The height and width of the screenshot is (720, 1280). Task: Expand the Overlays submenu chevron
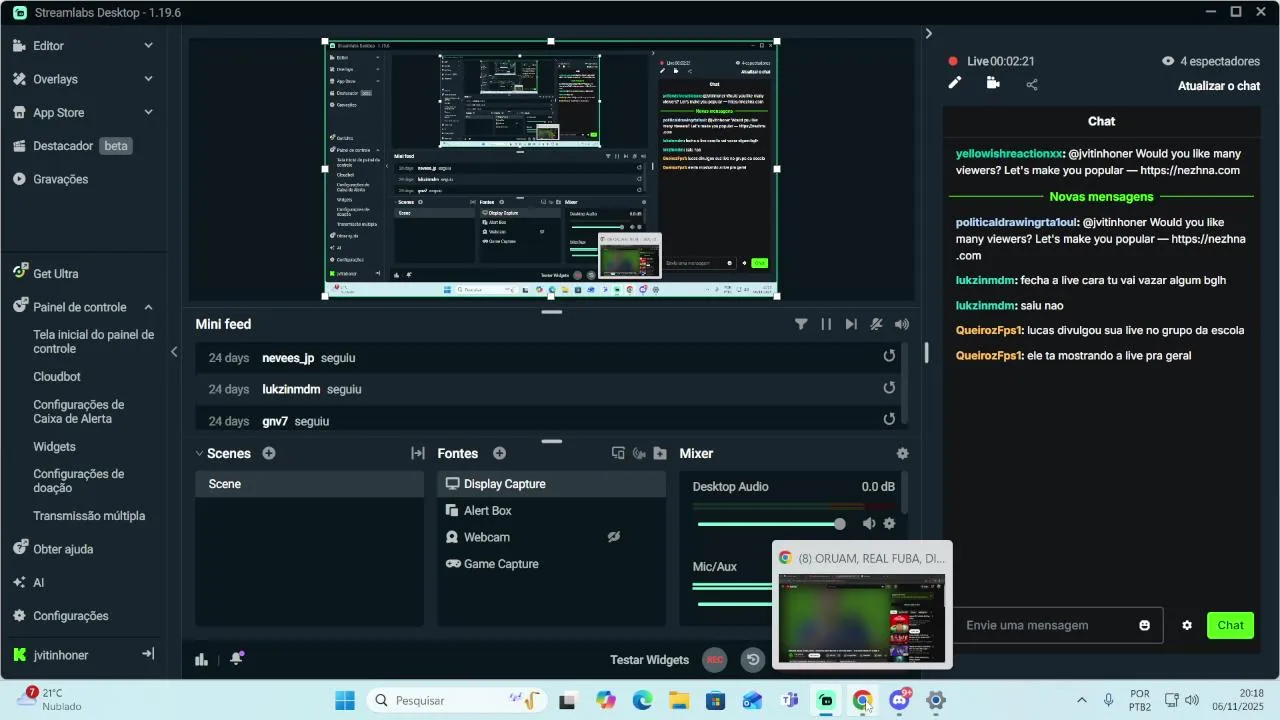[x=148, y=79]
